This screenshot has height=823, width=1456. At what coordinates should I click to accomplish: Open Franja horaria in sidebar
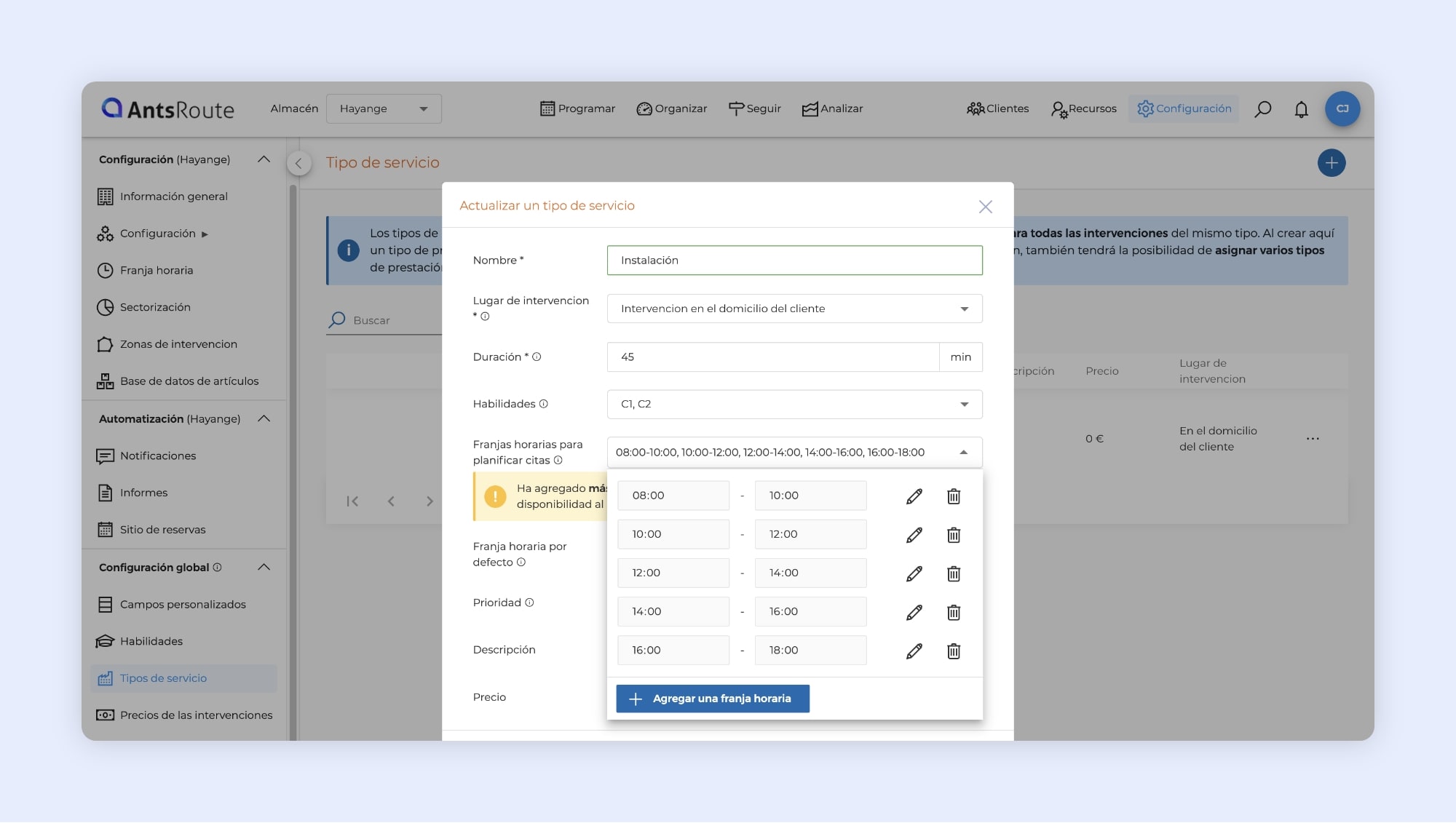click(157, 271)
